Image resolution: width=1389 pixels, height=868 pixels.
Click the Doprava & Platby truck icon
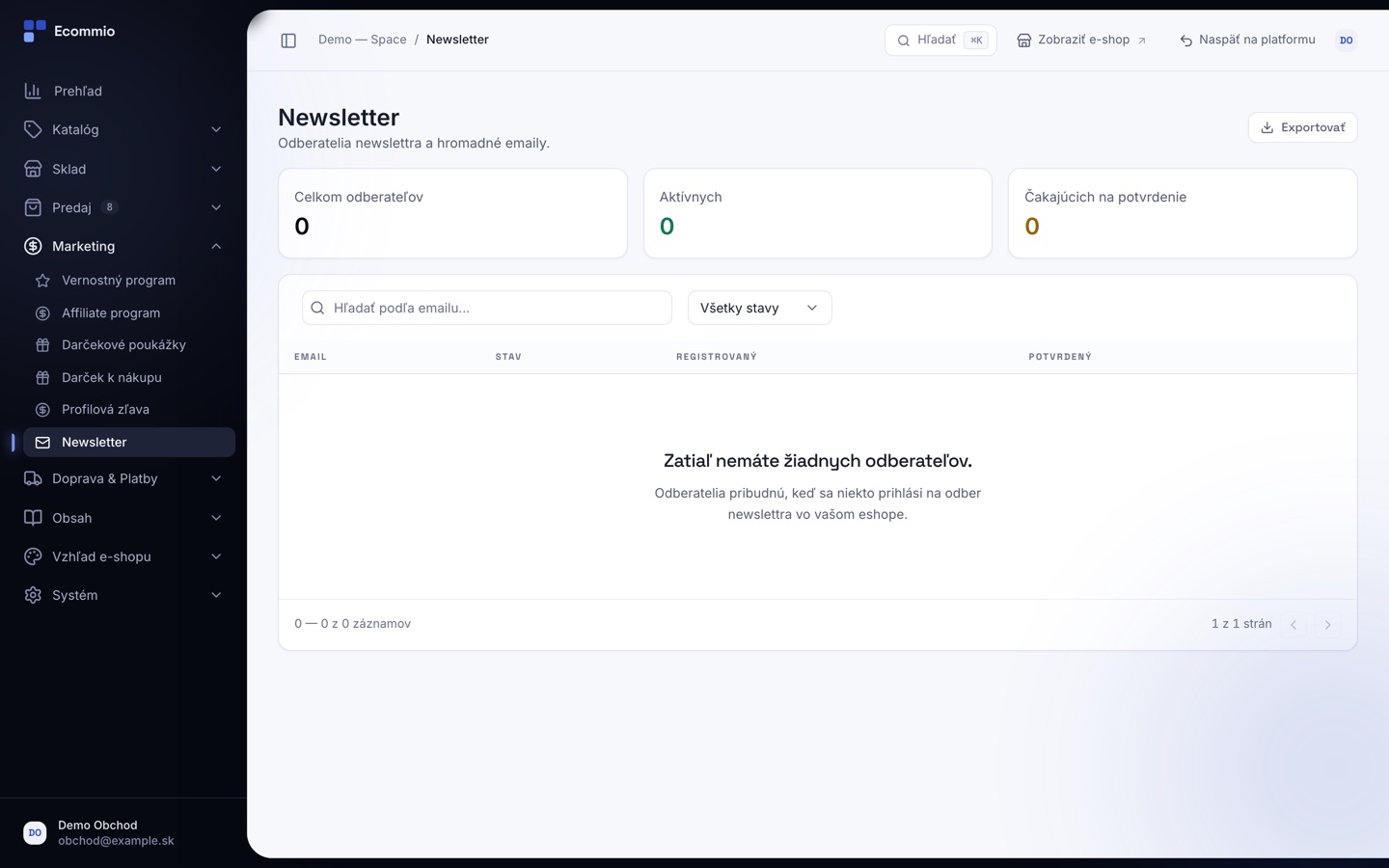pyautogui.click(x=33, y=478)
